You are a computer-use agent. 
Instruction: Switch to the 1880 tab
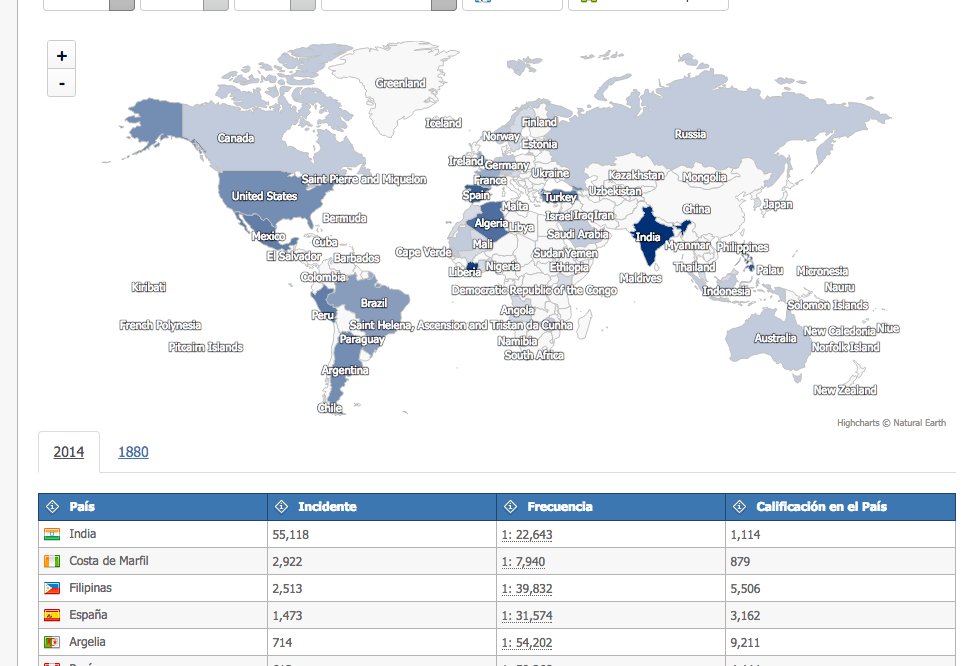click(x=133, y=452)
